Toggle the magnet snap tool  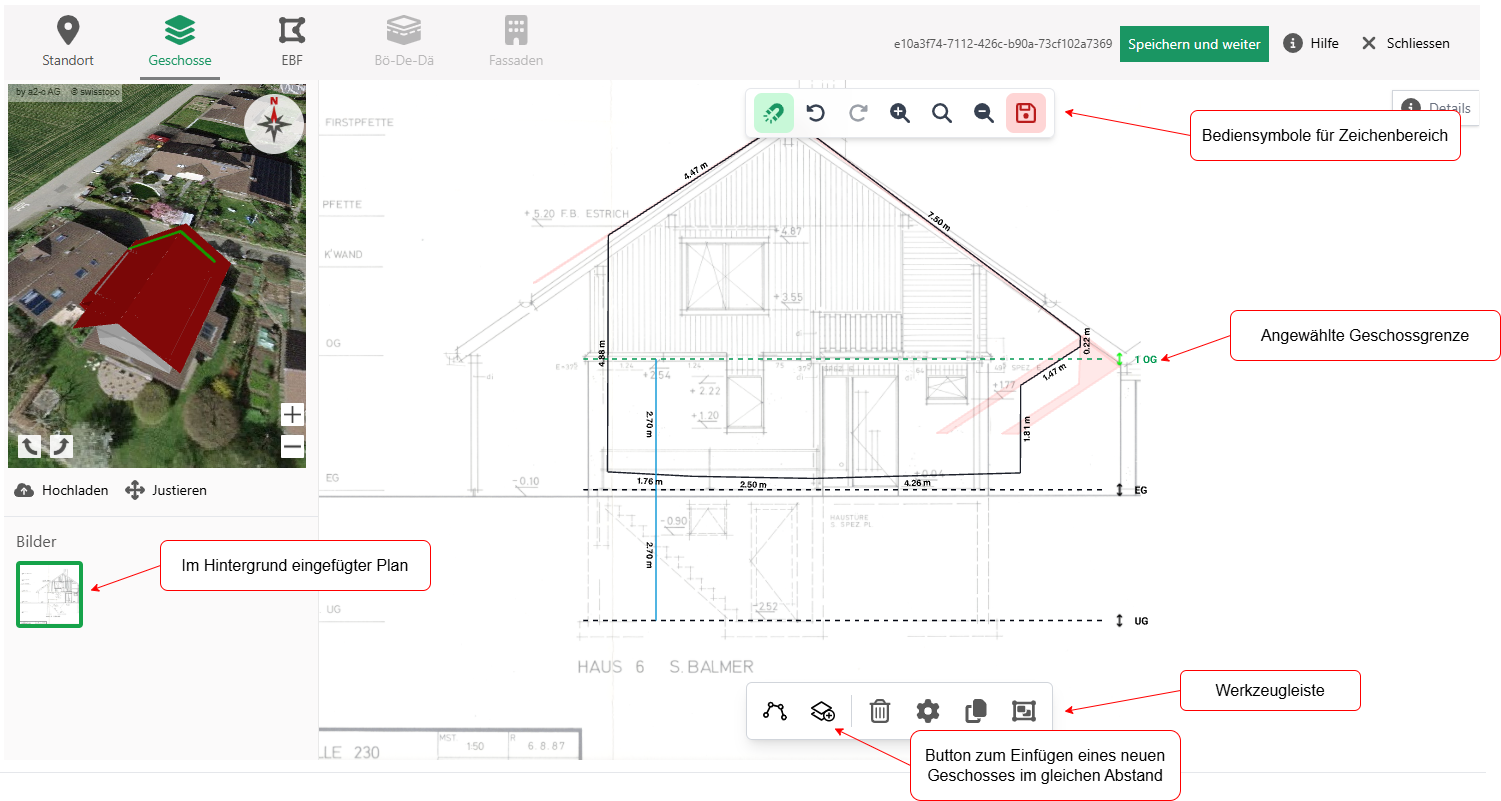pos(774,113)
